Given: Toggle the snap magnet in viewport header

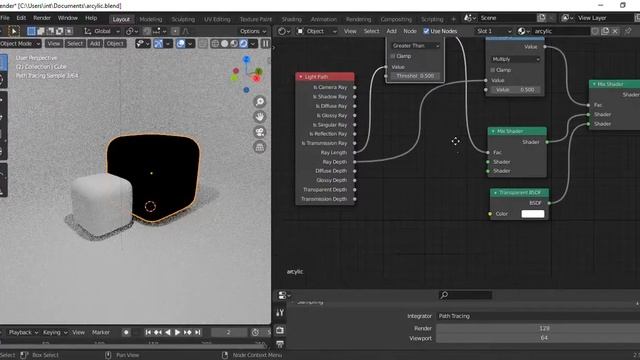Looking at the screenshot, I should pos(147,31).
